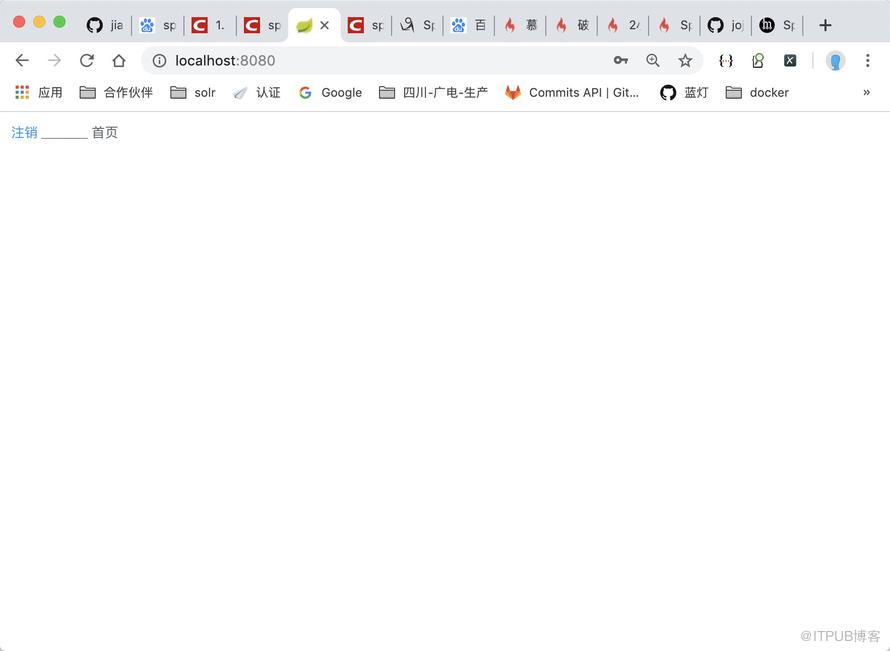Open the green extension icon beside curly braces
Screen dimensions: 890x651
(x=758, y=61)
